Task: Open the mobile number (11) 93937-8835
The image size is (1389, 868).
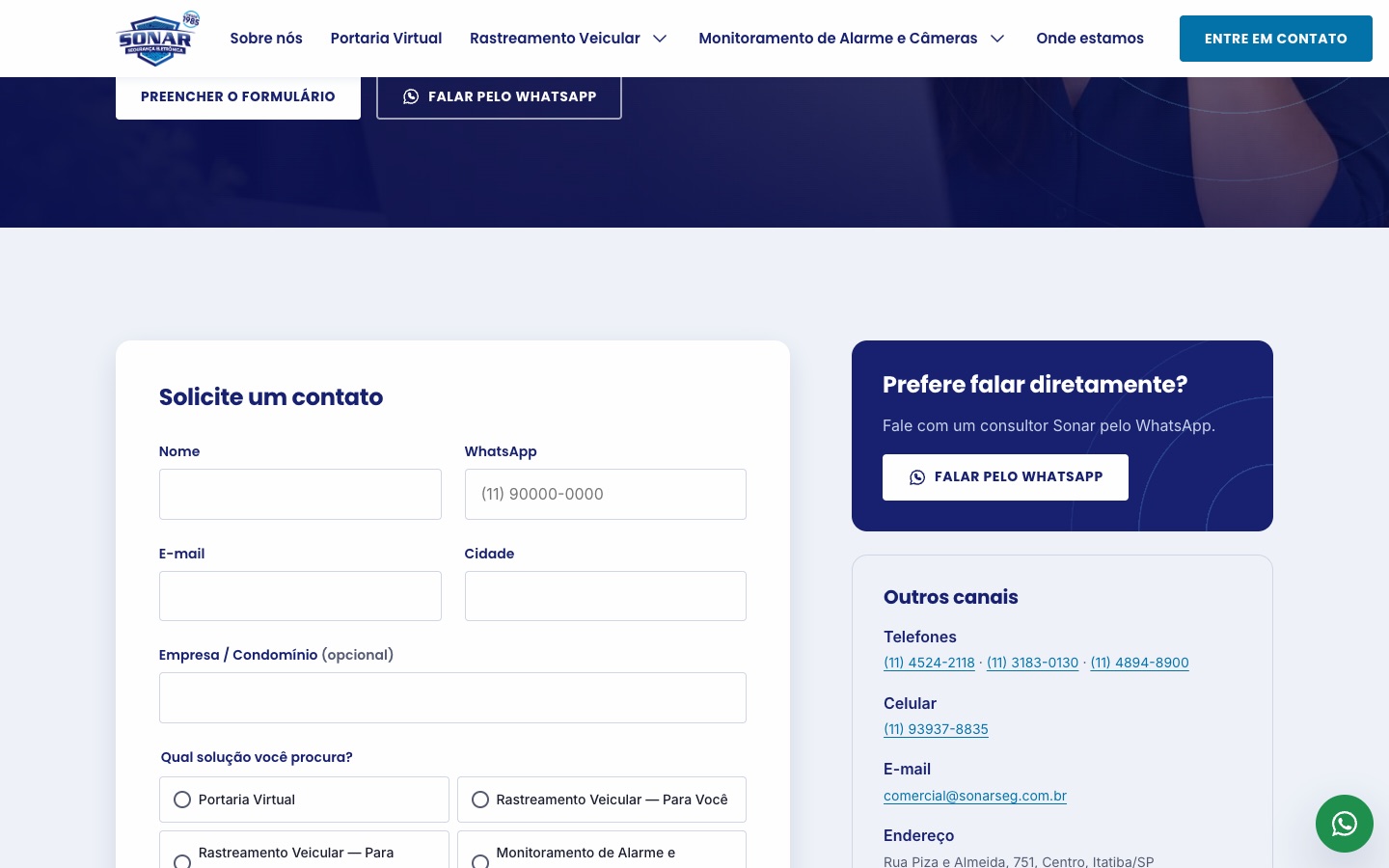Action: pyautogui.click(x=936, y=729)
